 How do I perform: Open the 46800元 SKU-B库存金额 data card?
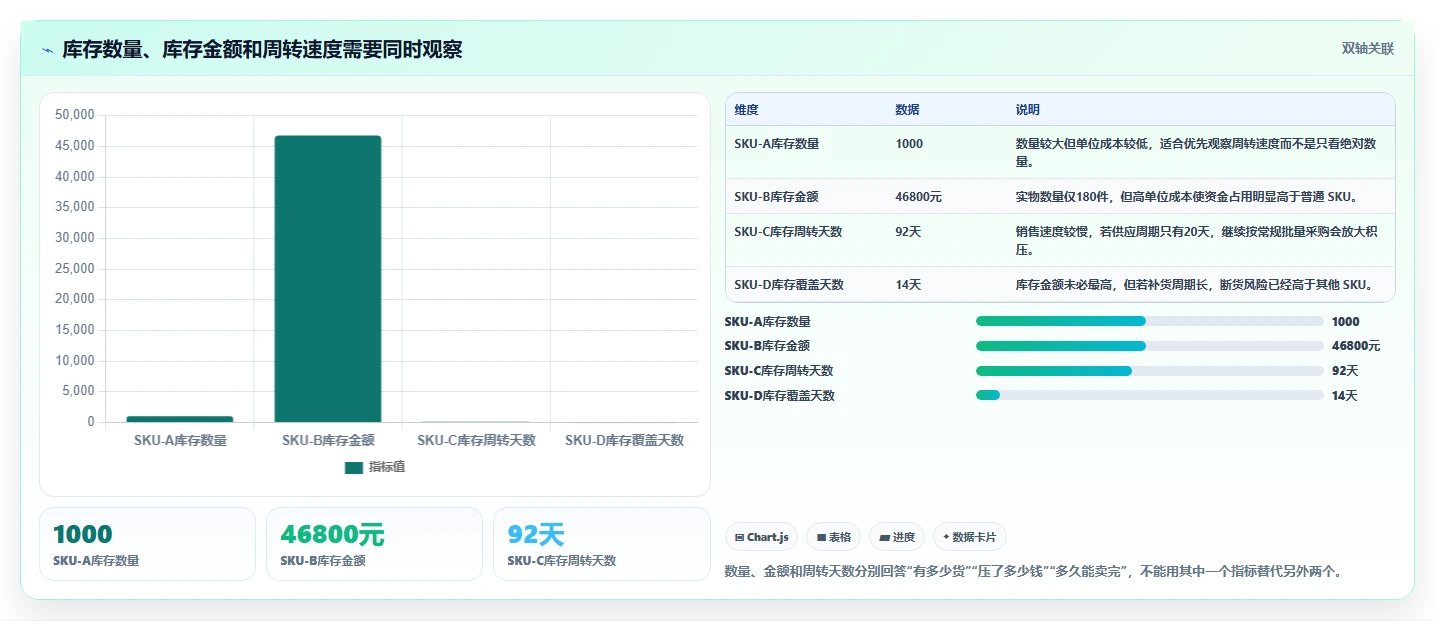click(374, 544)
